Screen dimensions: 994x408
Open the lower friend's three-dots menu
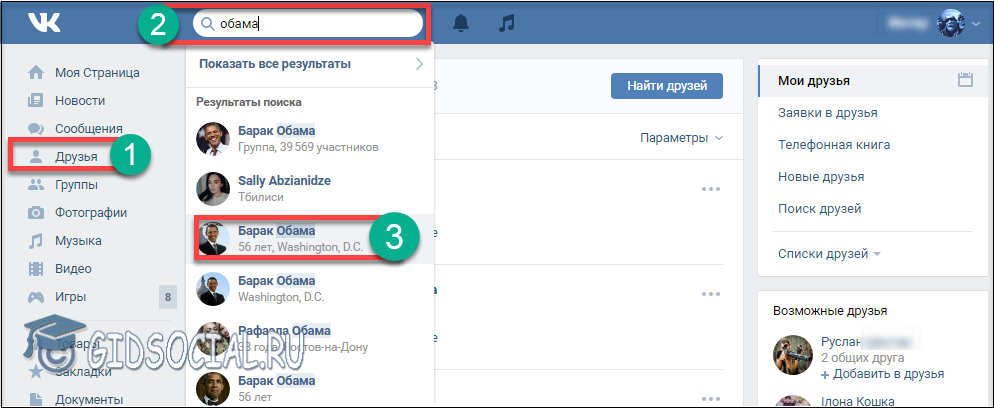click(712, 294)
